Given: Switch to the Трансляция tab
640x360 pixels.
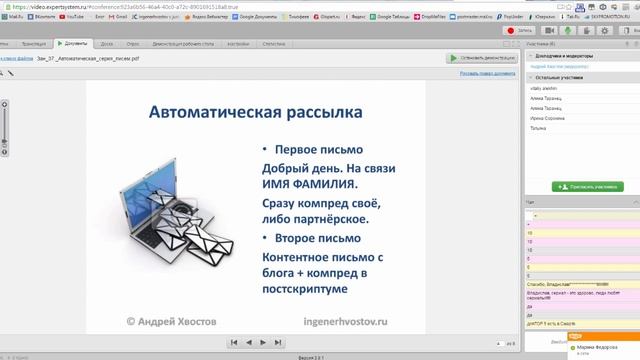Looking at the screenshot, I should point(33,44).
